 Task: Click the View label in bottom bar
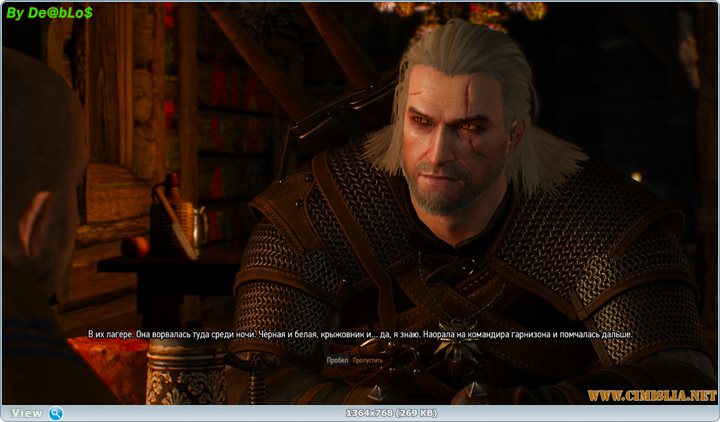(27, 413)
